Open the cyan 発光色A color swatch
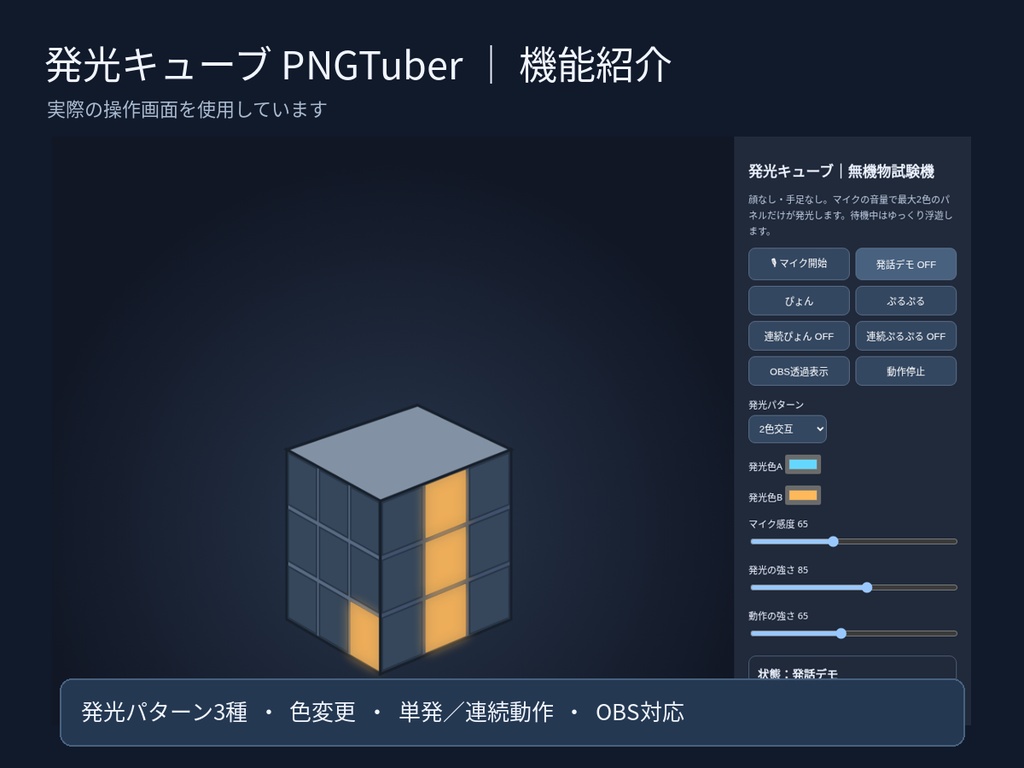 (803, 465)
